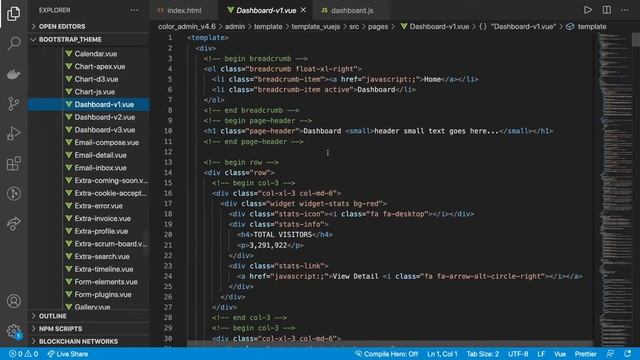The height and width of the screenshot is (360, 640).
Task: Click the feedback icon in the status bar
Action: (x=610, y=354)
